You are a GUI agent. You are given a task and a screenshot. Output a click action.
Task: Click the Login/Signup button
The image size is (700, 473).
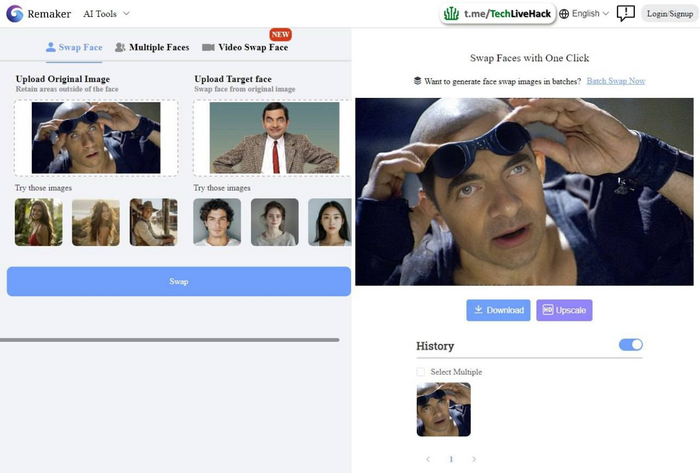(x=670, y=14)
